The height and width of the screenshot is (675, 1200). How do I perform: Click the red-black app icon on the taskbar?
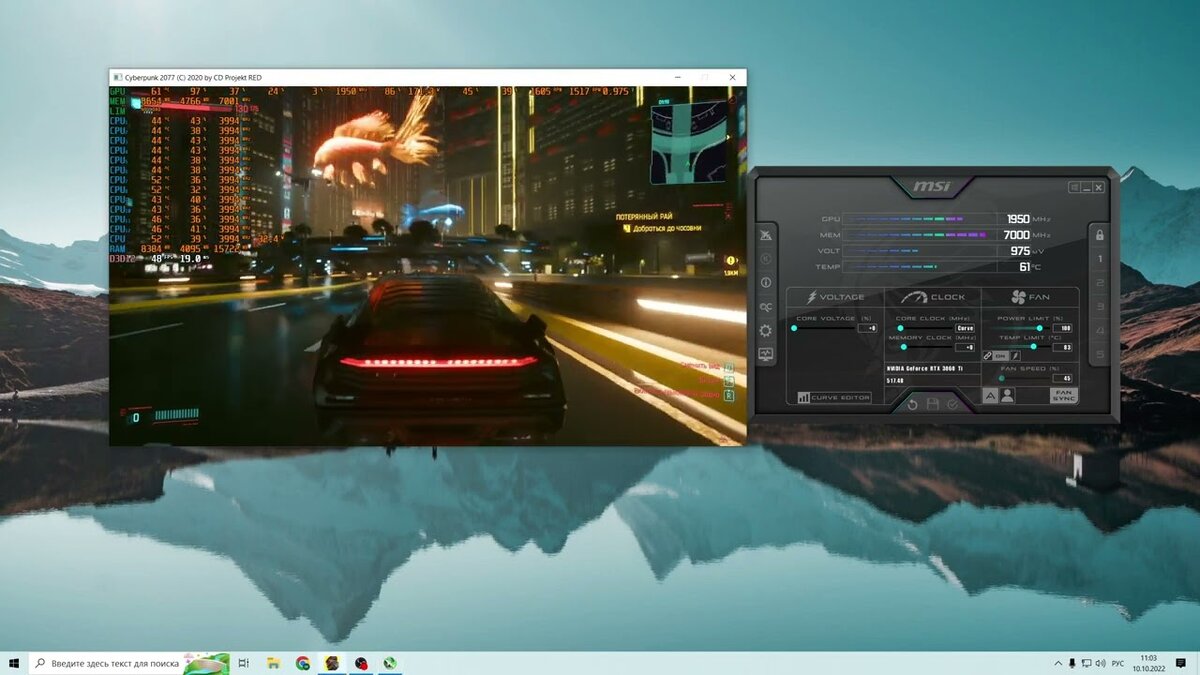(361, 663)
